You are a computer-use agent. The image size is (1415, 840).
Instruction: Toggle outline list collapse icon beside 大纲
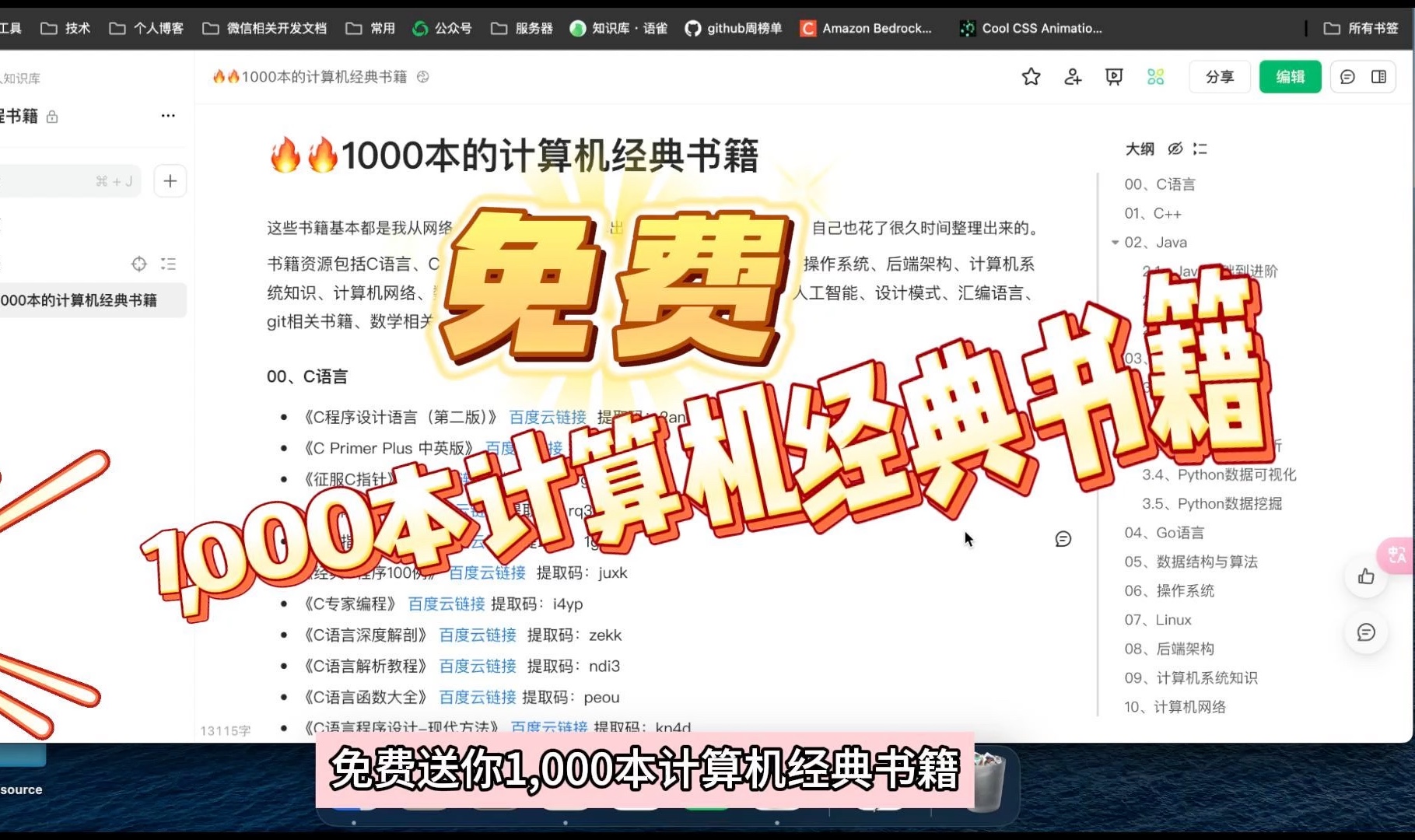click(x=1200, y=149)
